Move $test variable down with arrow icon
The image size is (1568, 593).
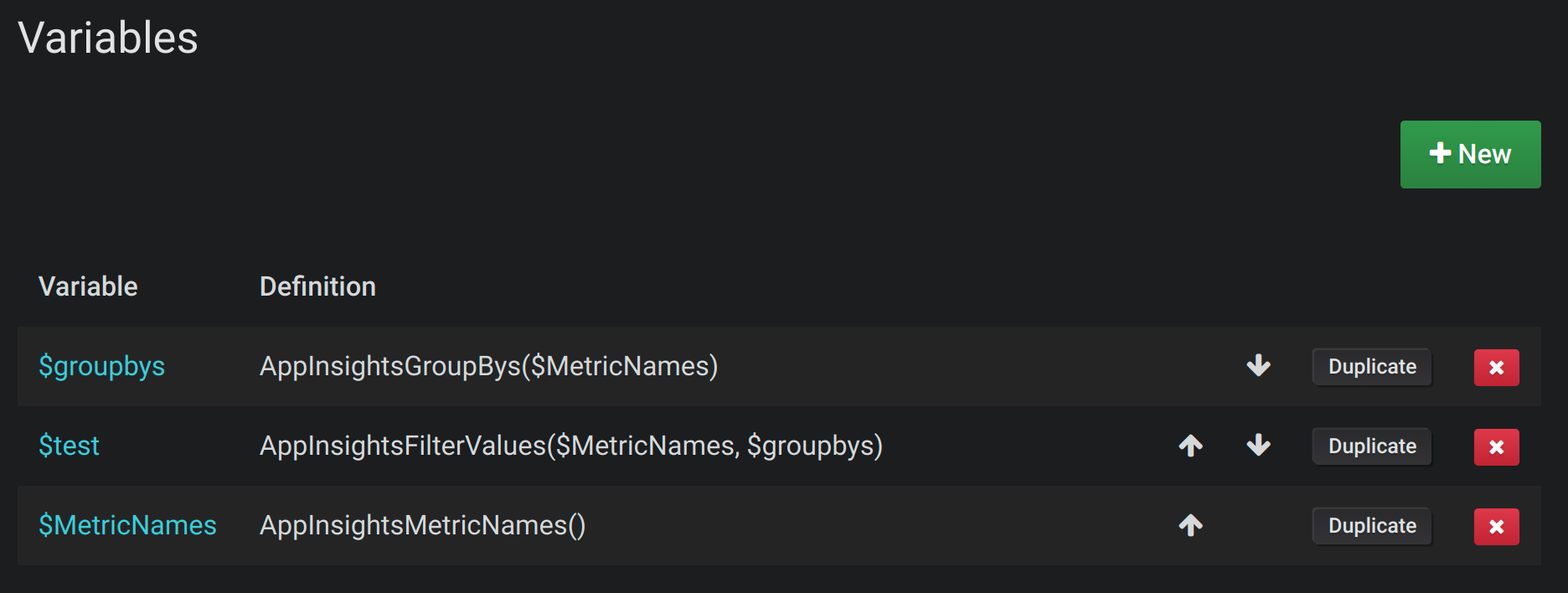[x=1257, y=446]
